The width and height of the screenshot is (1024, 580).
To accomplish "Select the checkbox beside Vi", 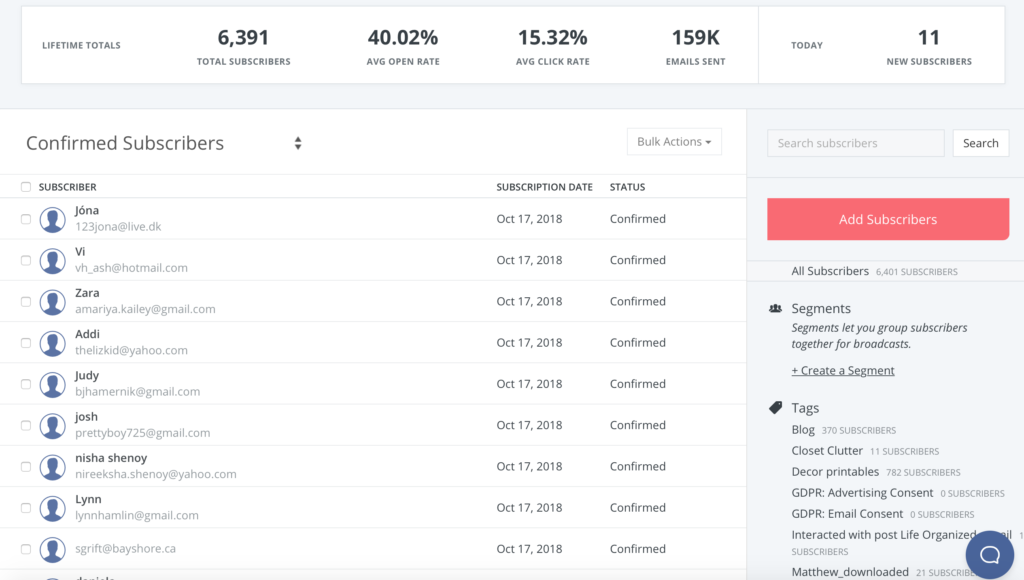I will pyautogui.click(x=27, y=259).
